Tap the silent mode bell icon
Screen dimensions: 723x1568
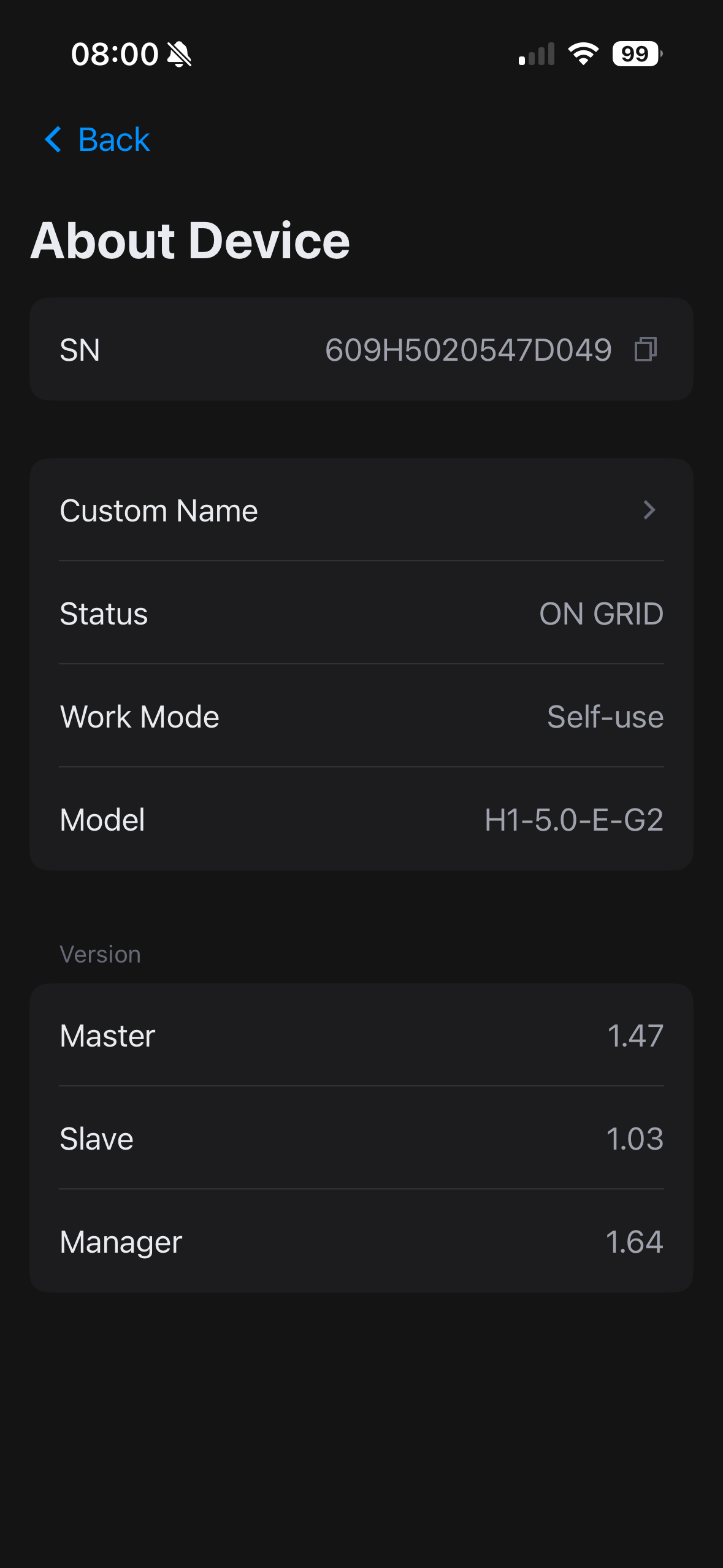tap(179, 54)
